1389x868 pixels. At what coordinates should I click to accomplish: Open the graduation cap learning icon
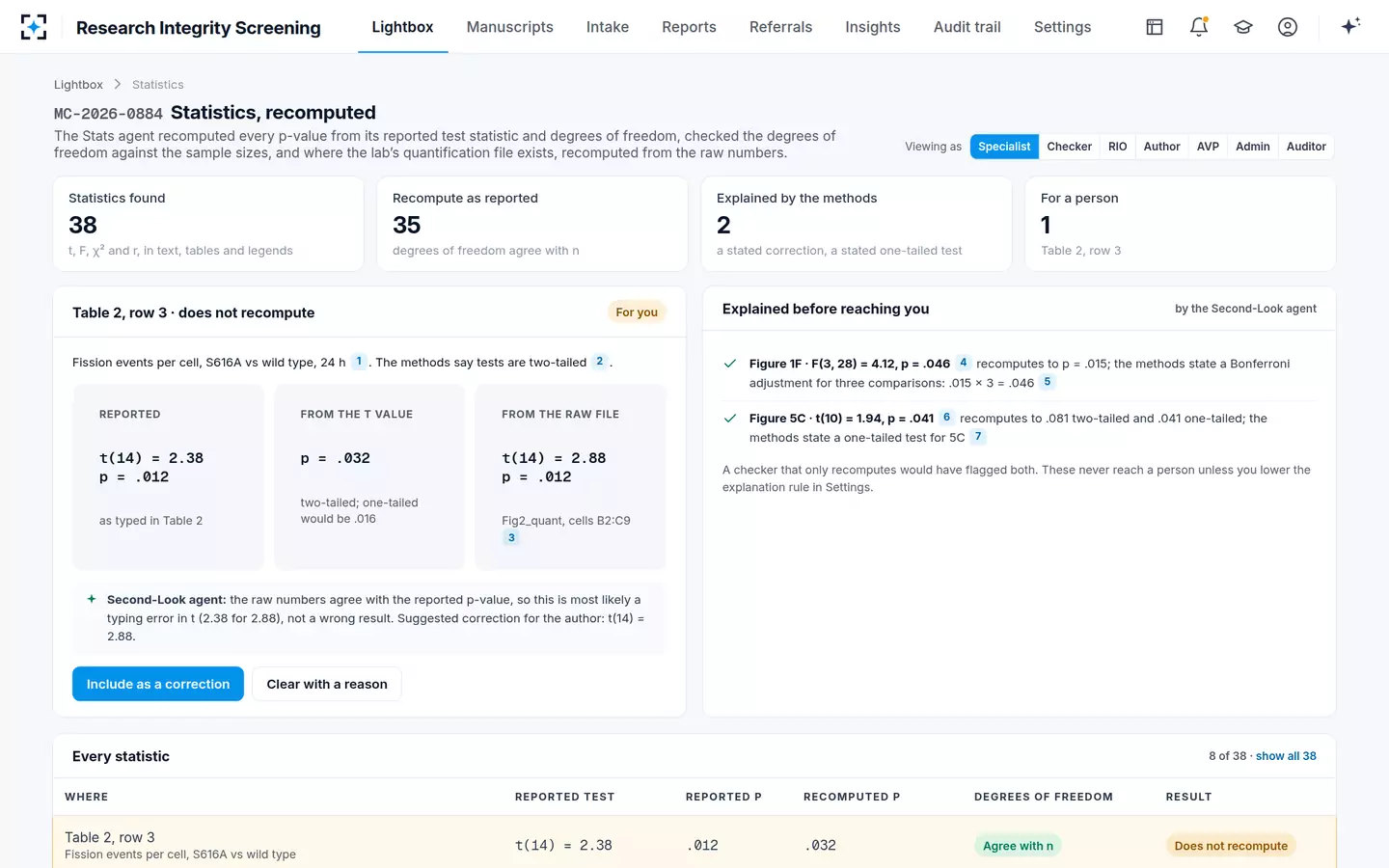(x=1243, y=27)
